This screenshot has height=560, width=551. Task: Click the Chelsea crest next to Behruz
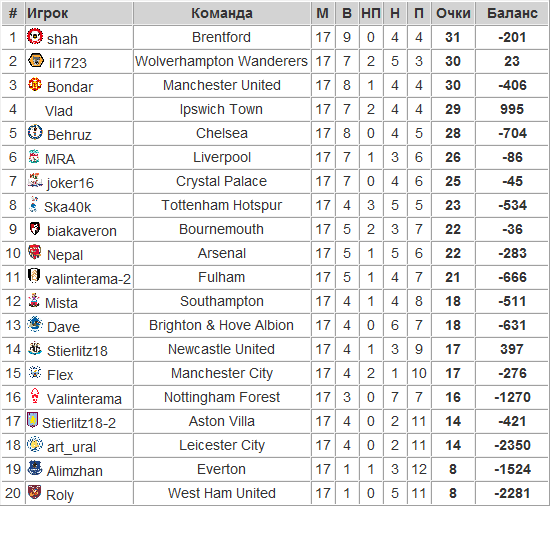(35, 132)
